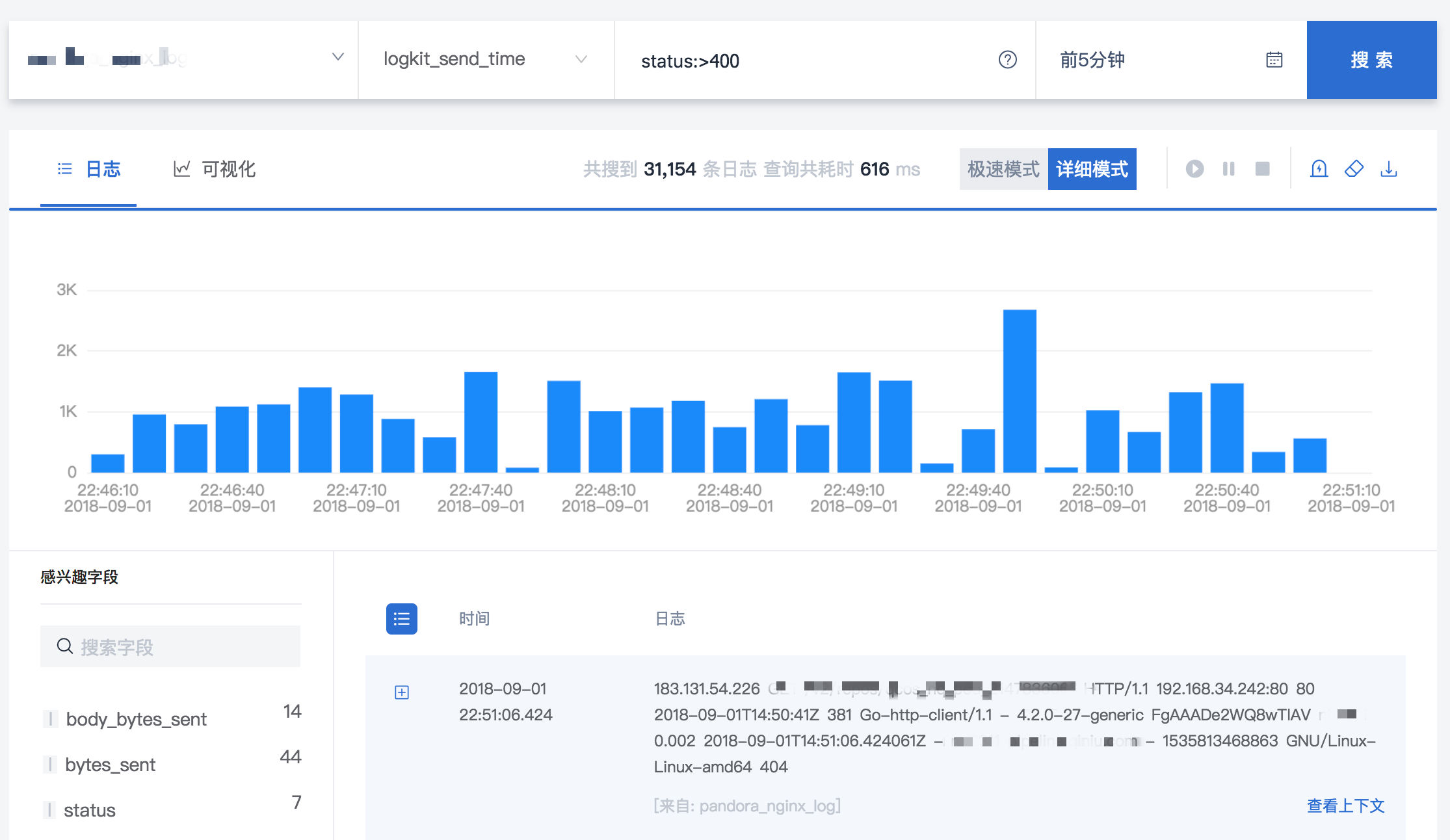This screenshot has width=1450, height=840.
Task: Click the 时间 column header
Action: click(474, 618)
